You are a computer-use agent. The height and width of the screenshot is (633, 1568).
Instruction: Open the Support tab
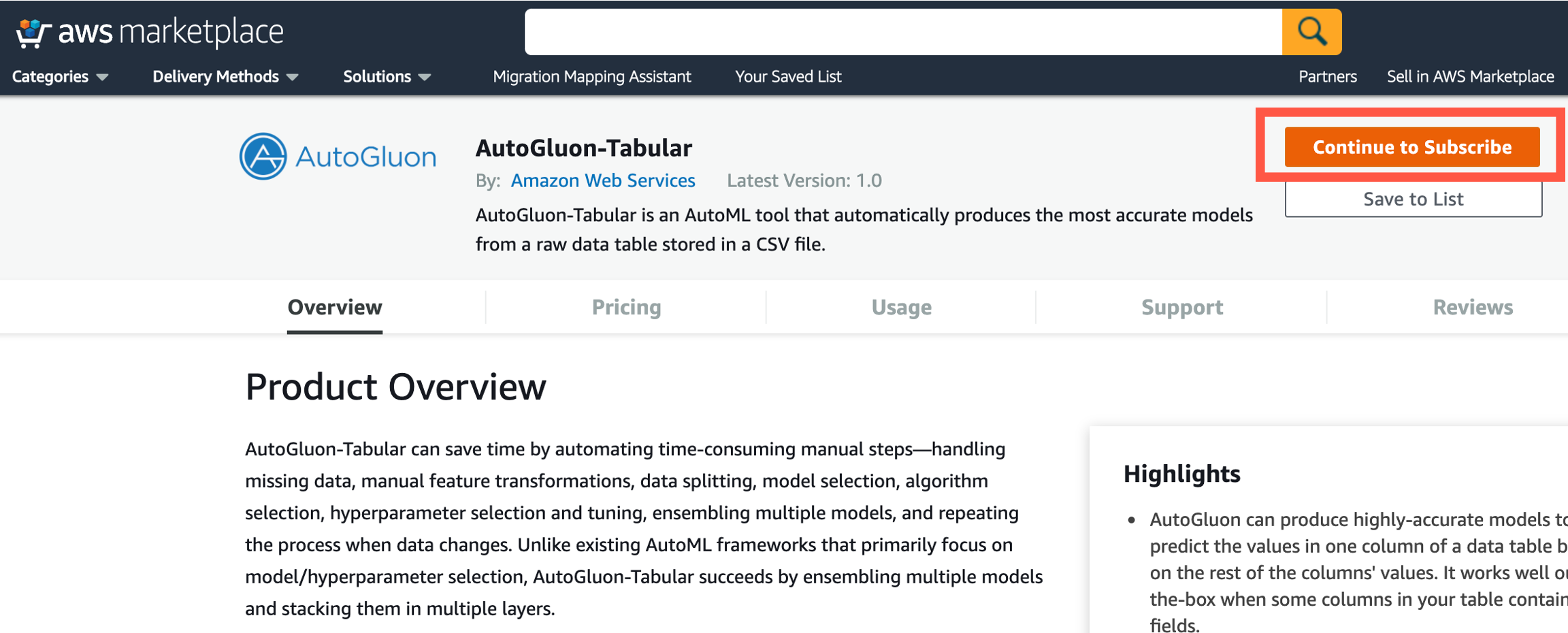pyautogui.click(x=1181, y=307)
